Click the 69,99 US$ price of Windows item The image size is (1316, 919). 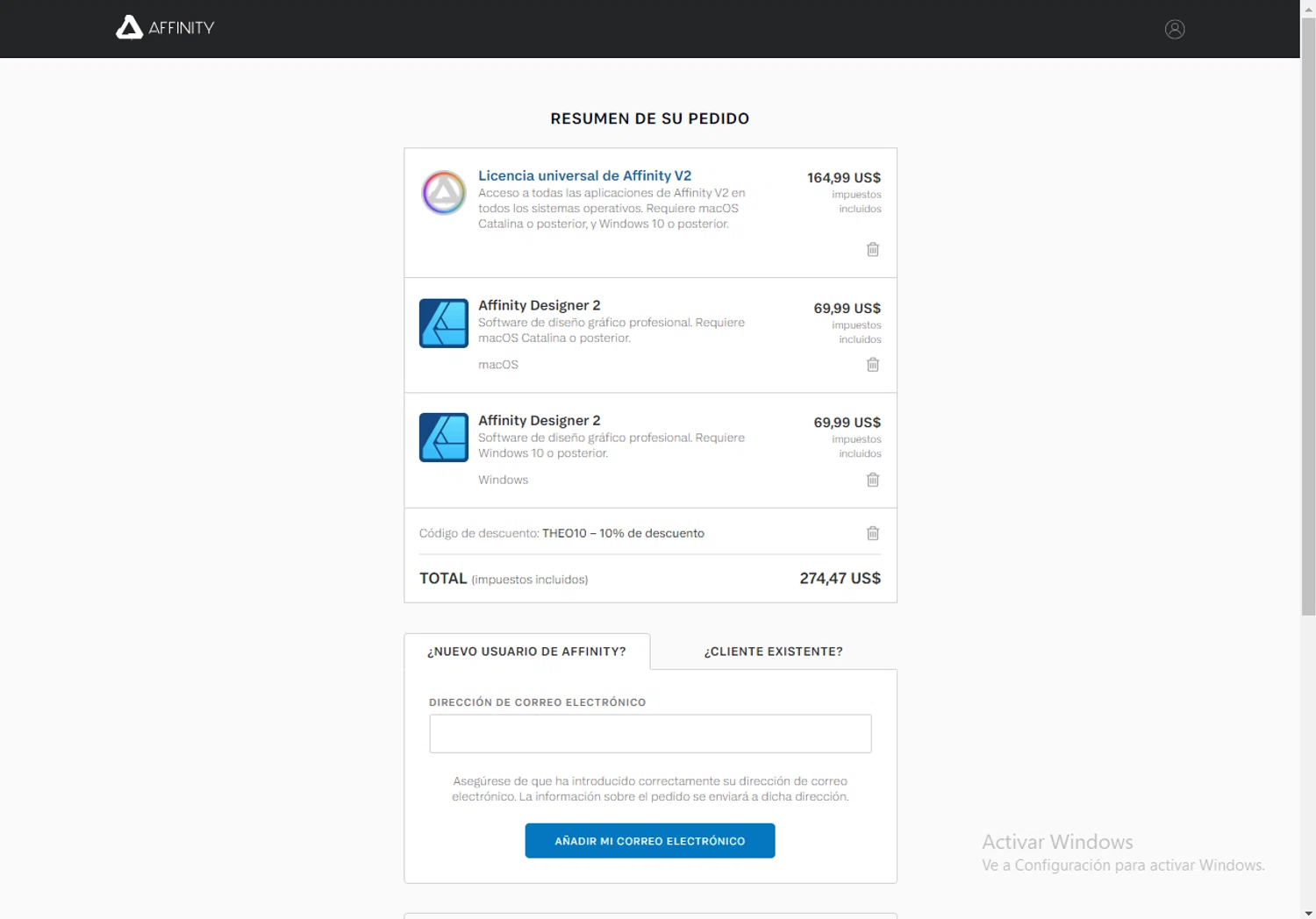pyautogui.click(x=847, y=423)
